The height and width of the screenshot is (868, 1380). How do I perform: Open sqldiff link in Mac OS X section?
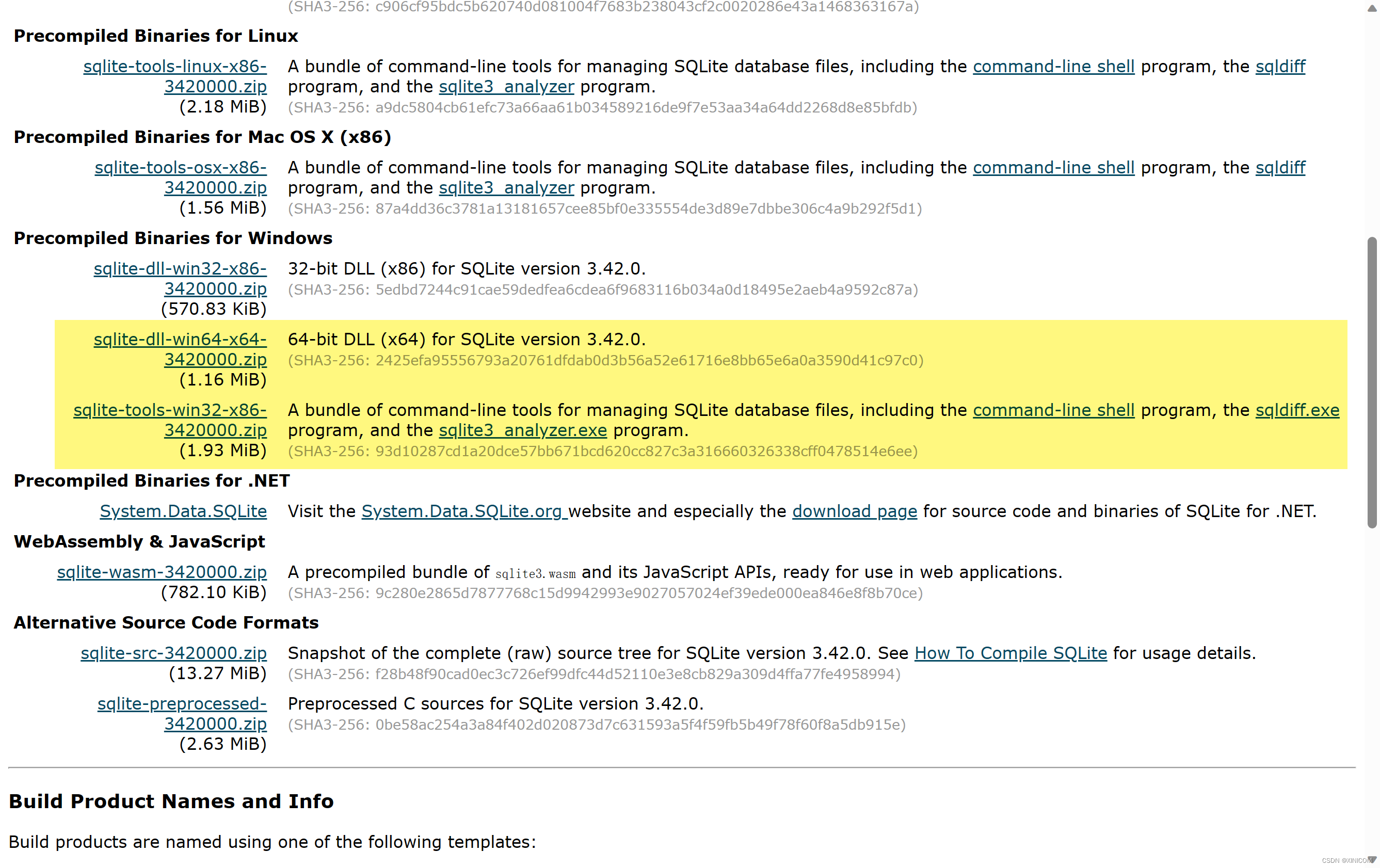click(1280, 168)
